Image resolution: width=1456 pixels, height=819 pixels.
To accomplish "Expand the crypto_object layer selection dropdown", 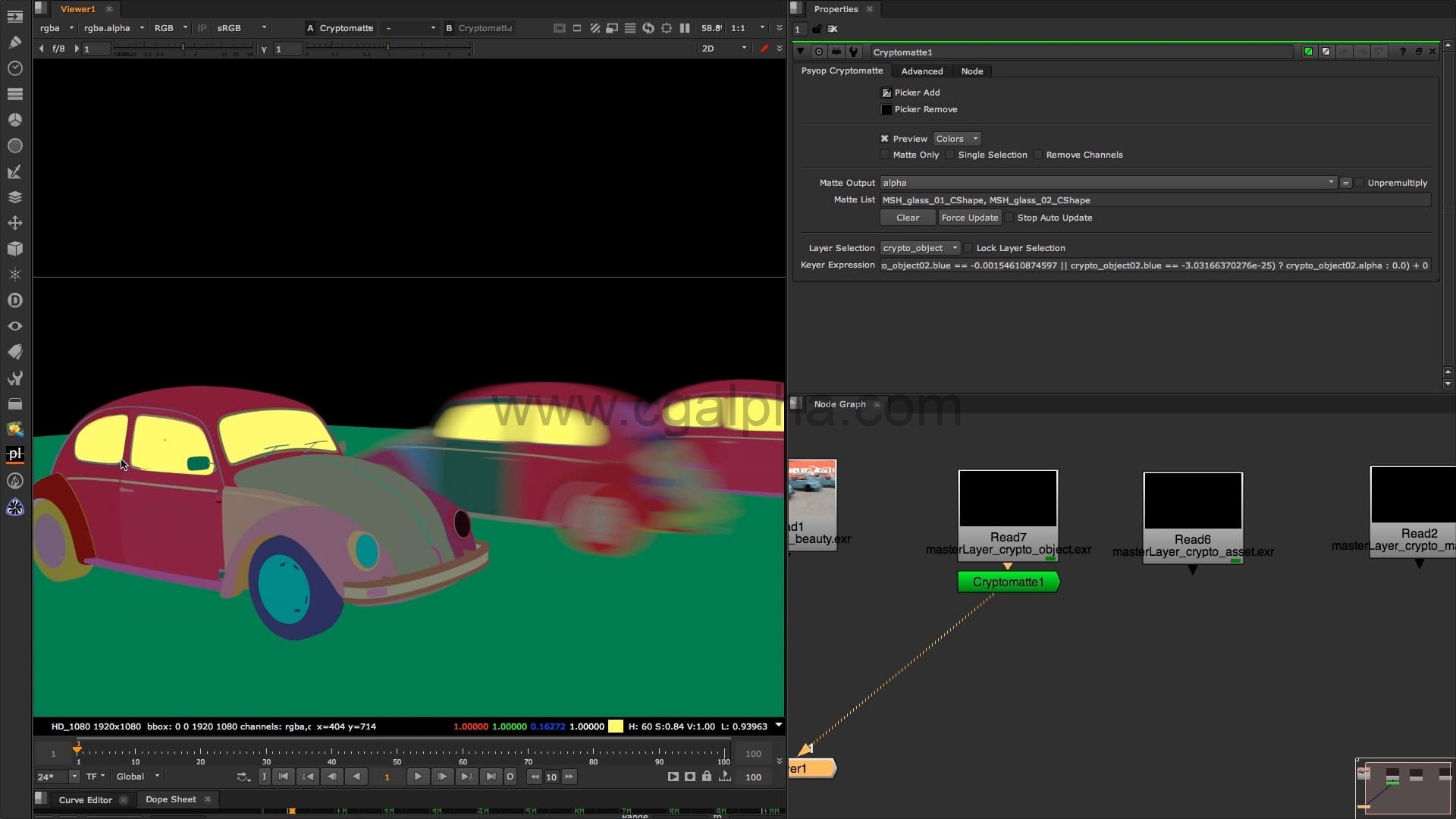I will 920,248.
